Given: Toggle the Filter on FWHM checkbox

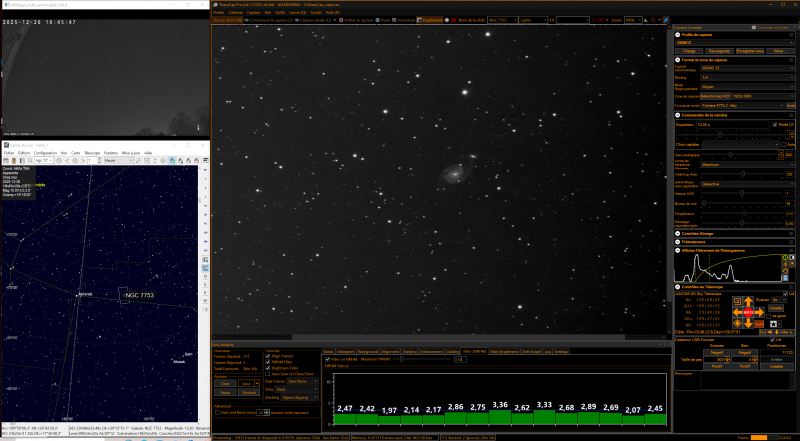Looking at the screenshot, I should click(327, 359).
